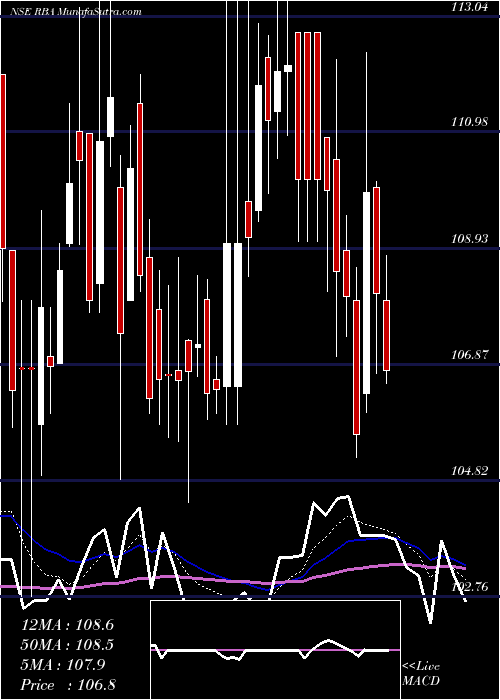Image resolution: width=500 pixels, height=700 pixels.
Task: Click the 108.93 price level label
Action: [x=470, y=238]
